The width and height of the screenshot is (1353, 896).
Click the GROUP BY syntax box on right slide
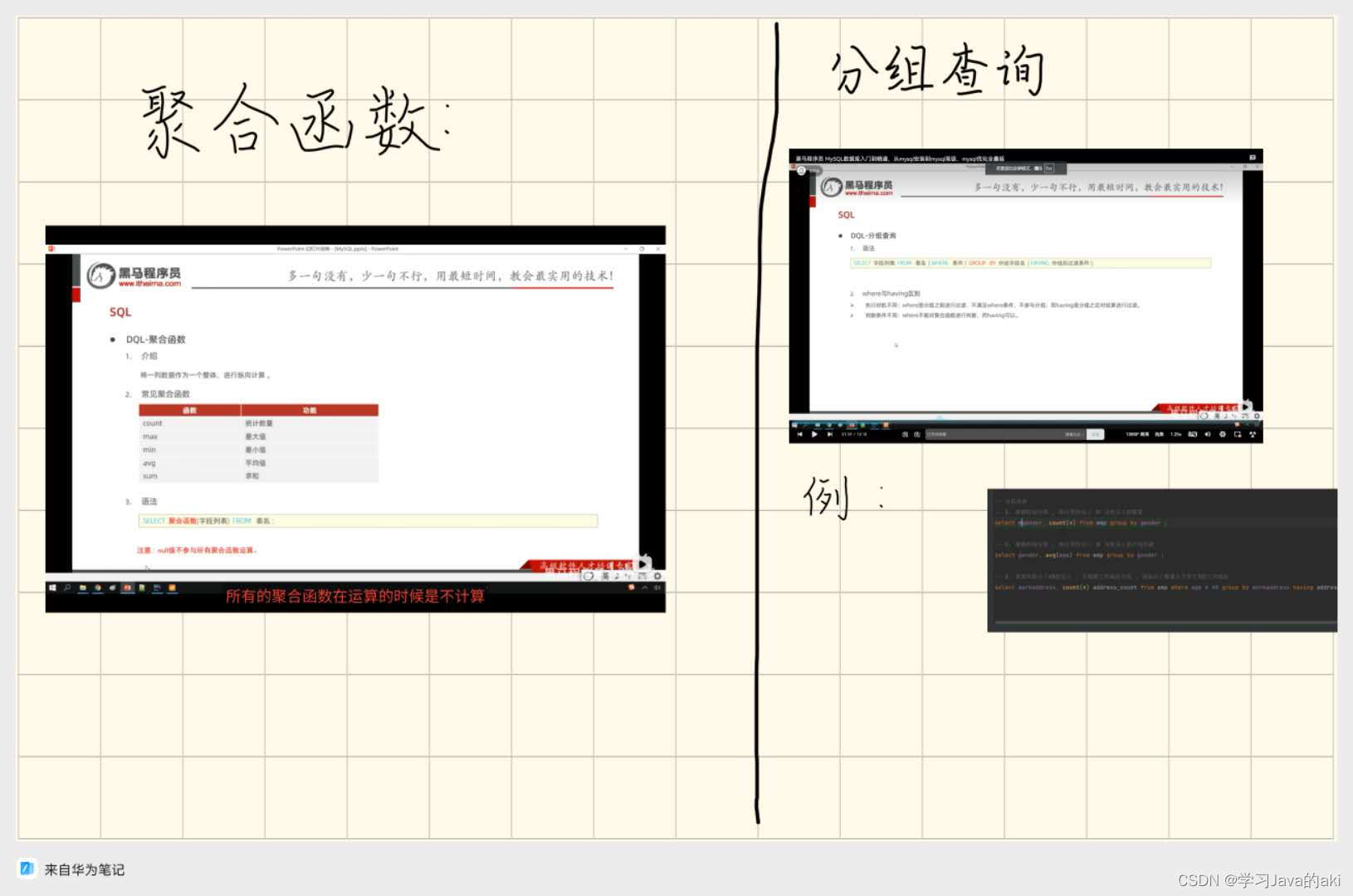(1030, 263)
